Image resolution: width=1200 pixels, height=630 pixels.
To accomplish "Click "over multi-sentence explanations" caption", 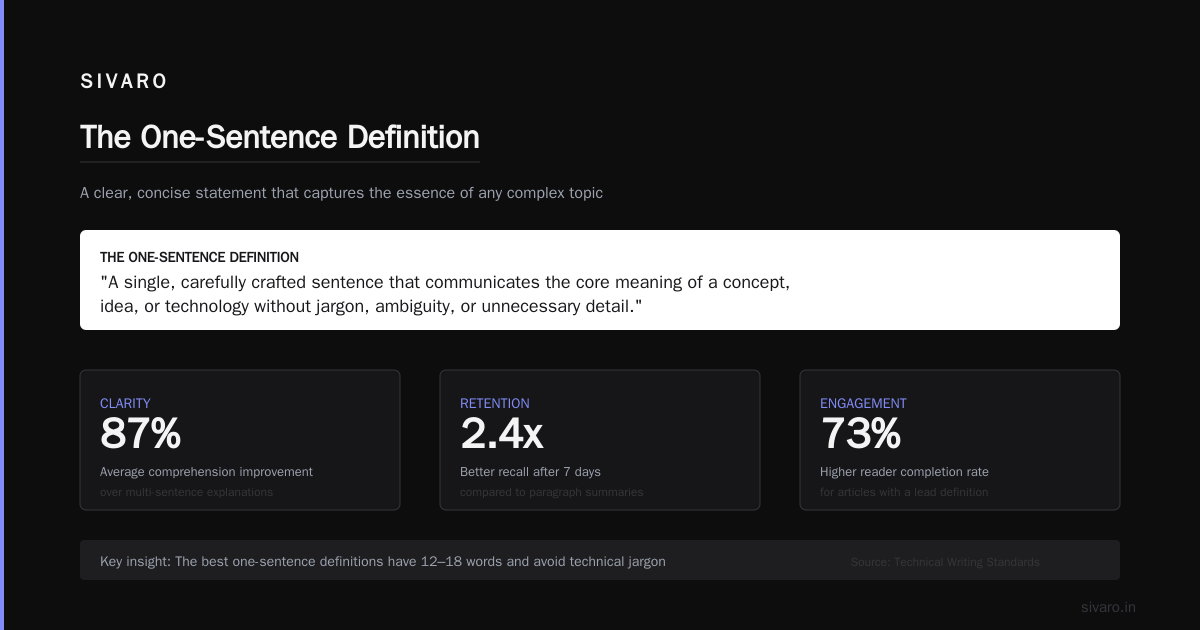I will click(186, 492).
